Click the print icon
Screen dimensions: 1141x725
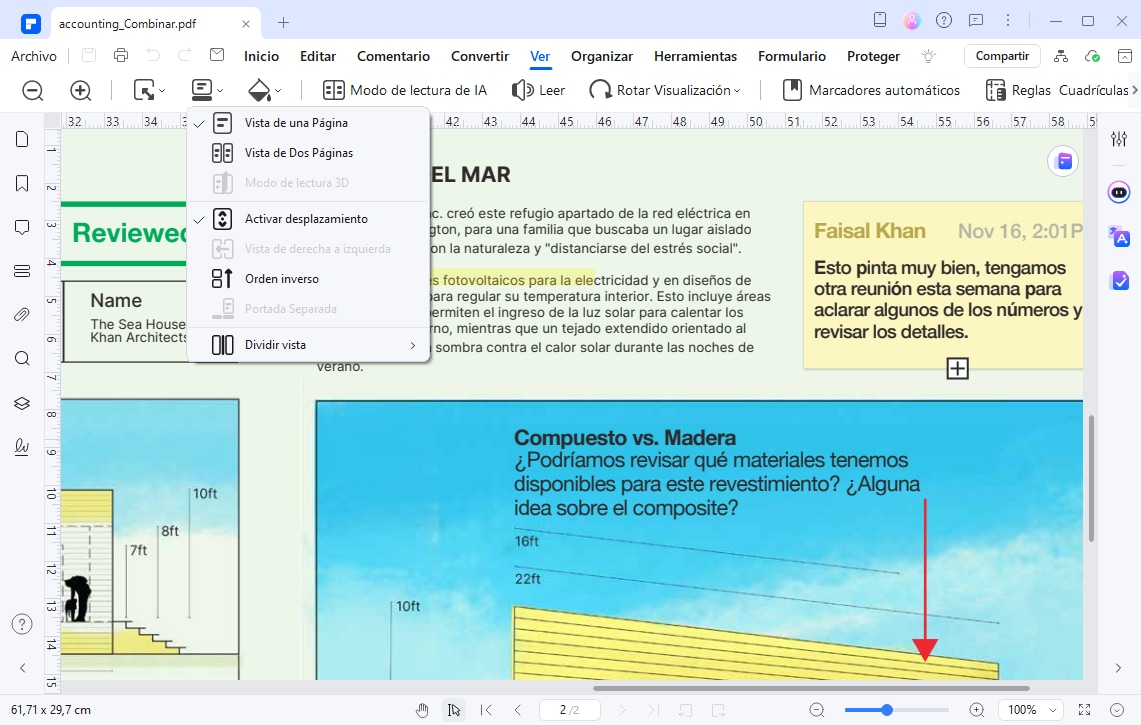pos(121,55)
